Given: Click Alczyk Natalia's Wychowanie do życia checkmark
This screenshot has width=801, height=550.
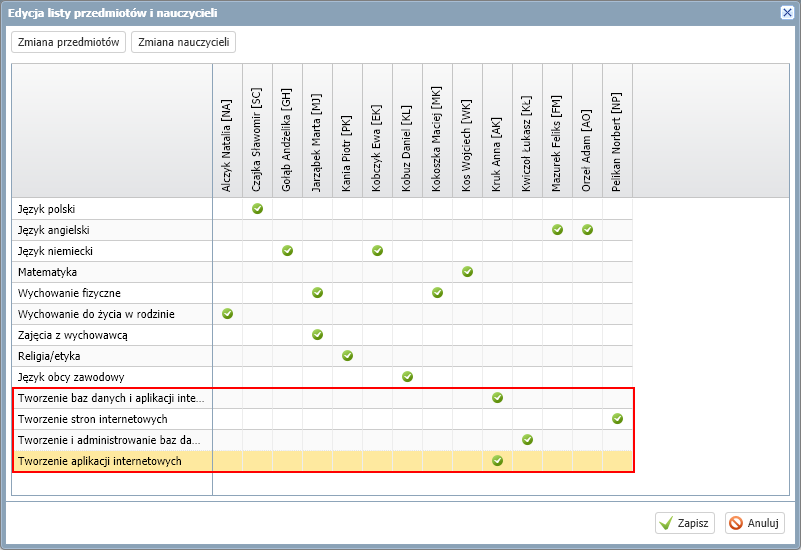Looking at the screenshot, I should [227, 314].
